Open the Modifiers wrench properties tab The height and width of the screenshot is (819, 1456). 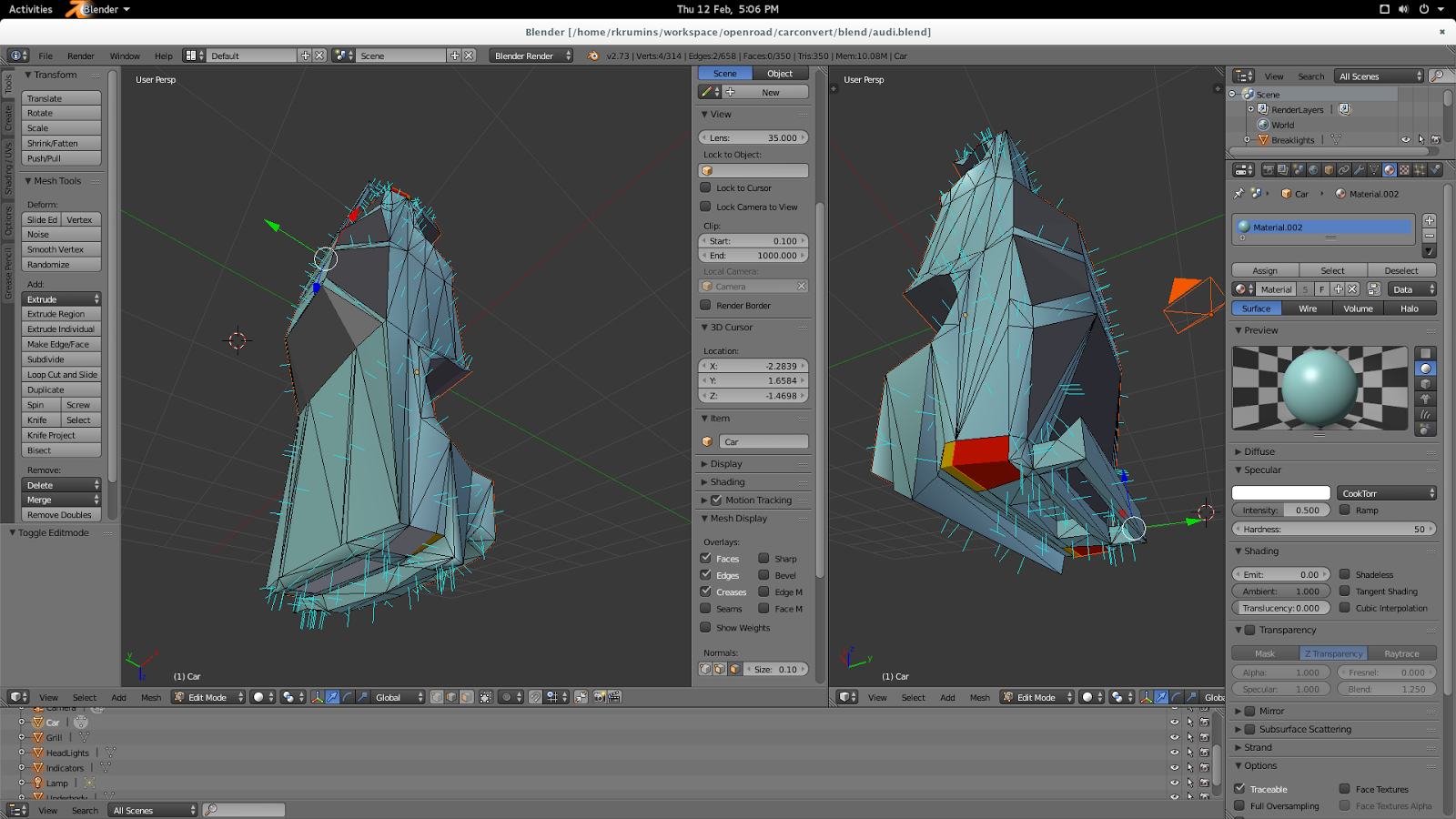1359,170
